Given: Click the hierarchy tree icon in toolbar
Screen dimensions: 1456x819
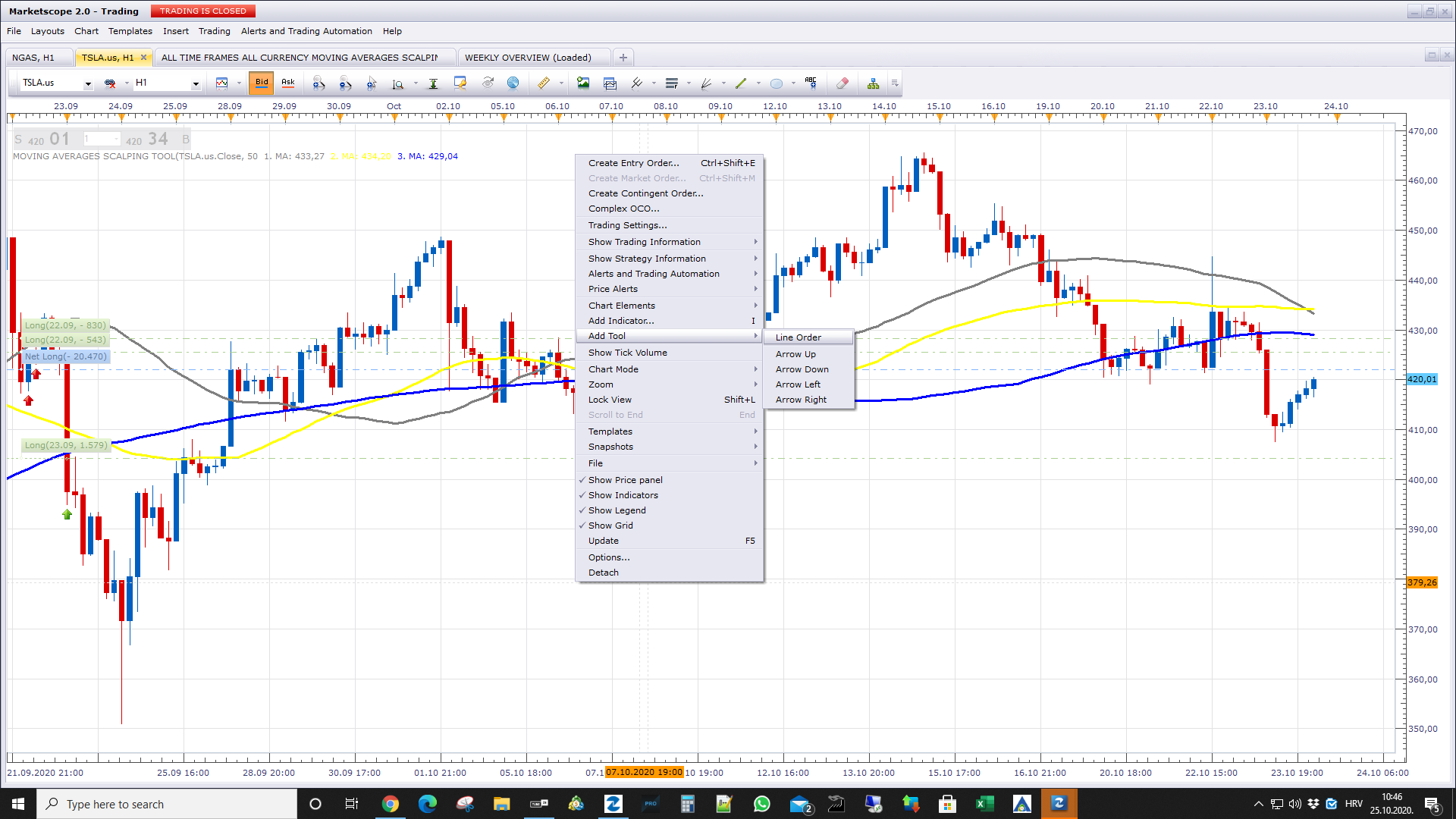Looking at the screenshot, I should pos(873,83).
